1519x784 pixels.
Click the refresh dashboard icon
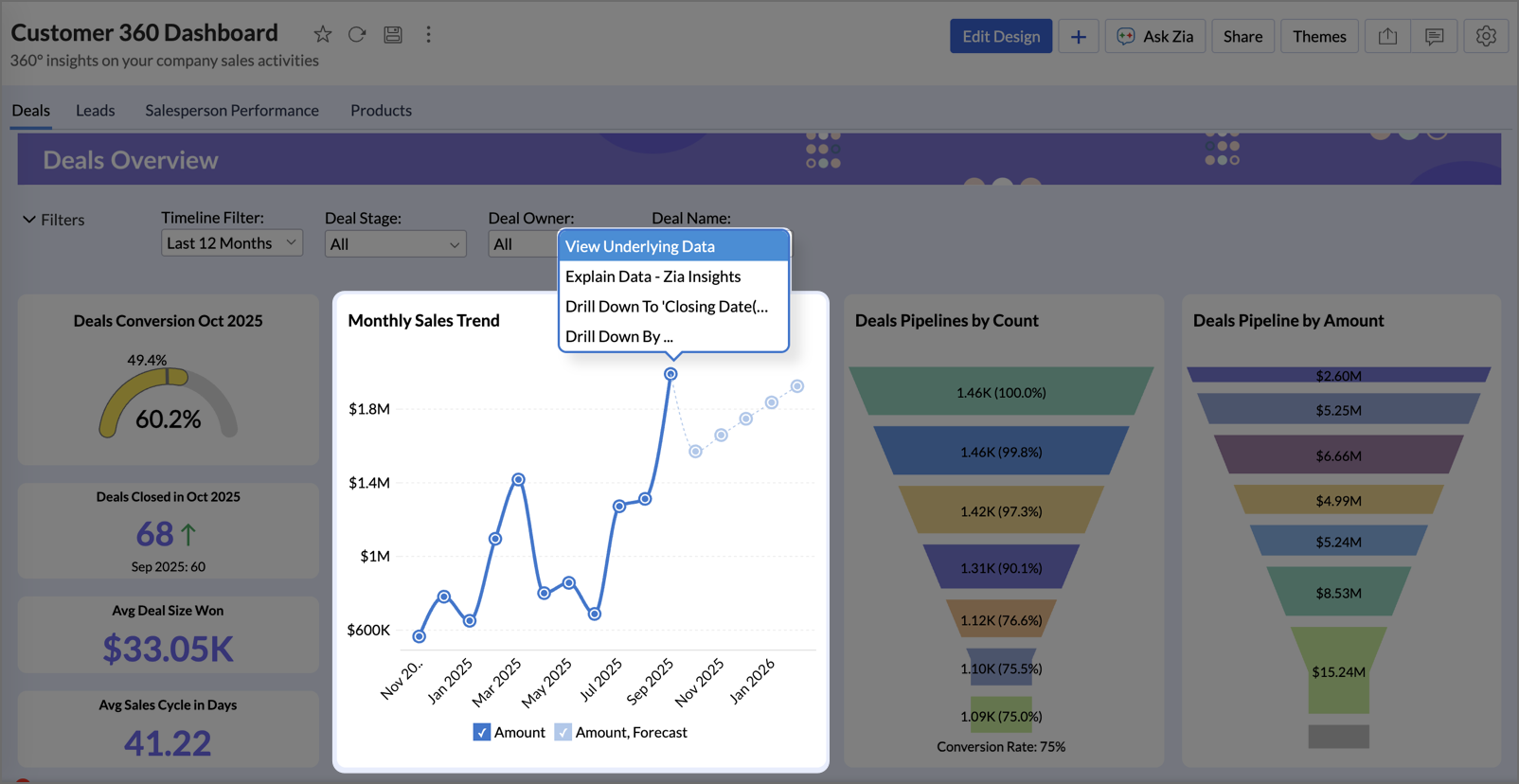357,35
